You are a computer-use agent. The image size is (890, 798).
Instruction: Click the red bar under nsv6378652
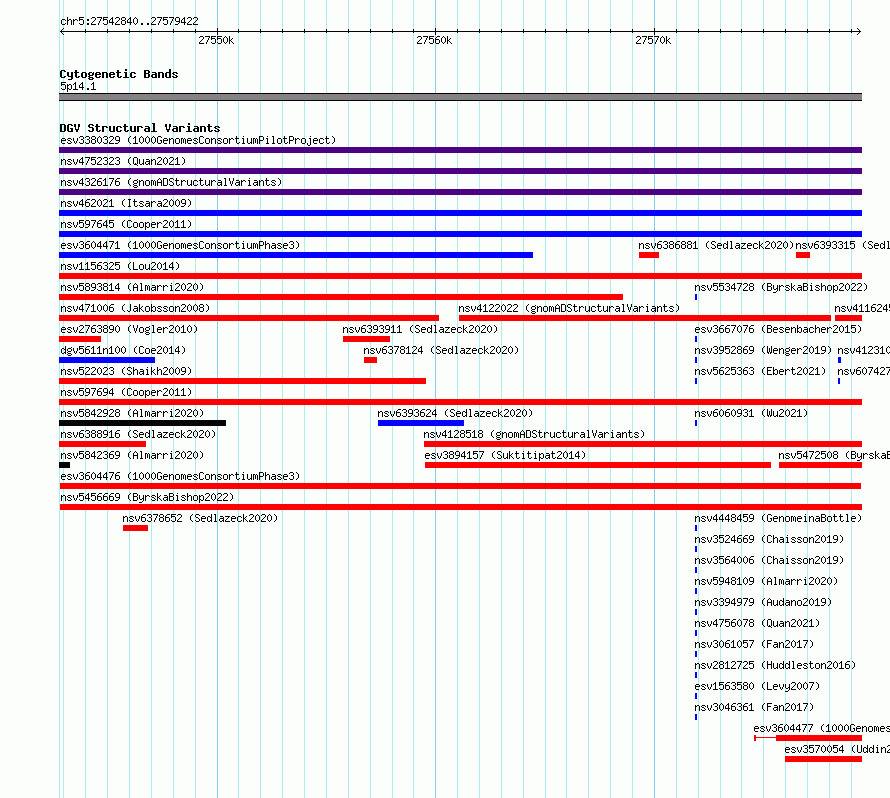(135, 528)
